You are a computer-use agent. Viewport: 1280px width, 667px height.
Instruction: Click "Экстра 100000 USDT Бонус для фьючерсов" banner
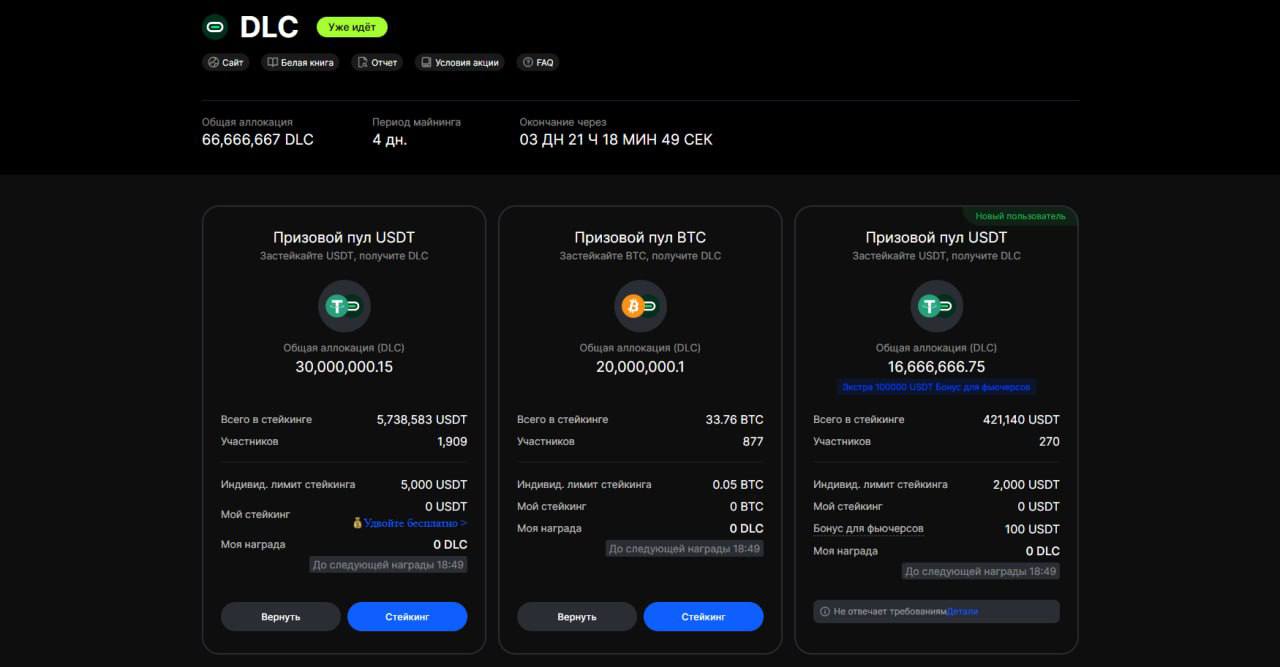pyautogui.click(x=936, y=387)
